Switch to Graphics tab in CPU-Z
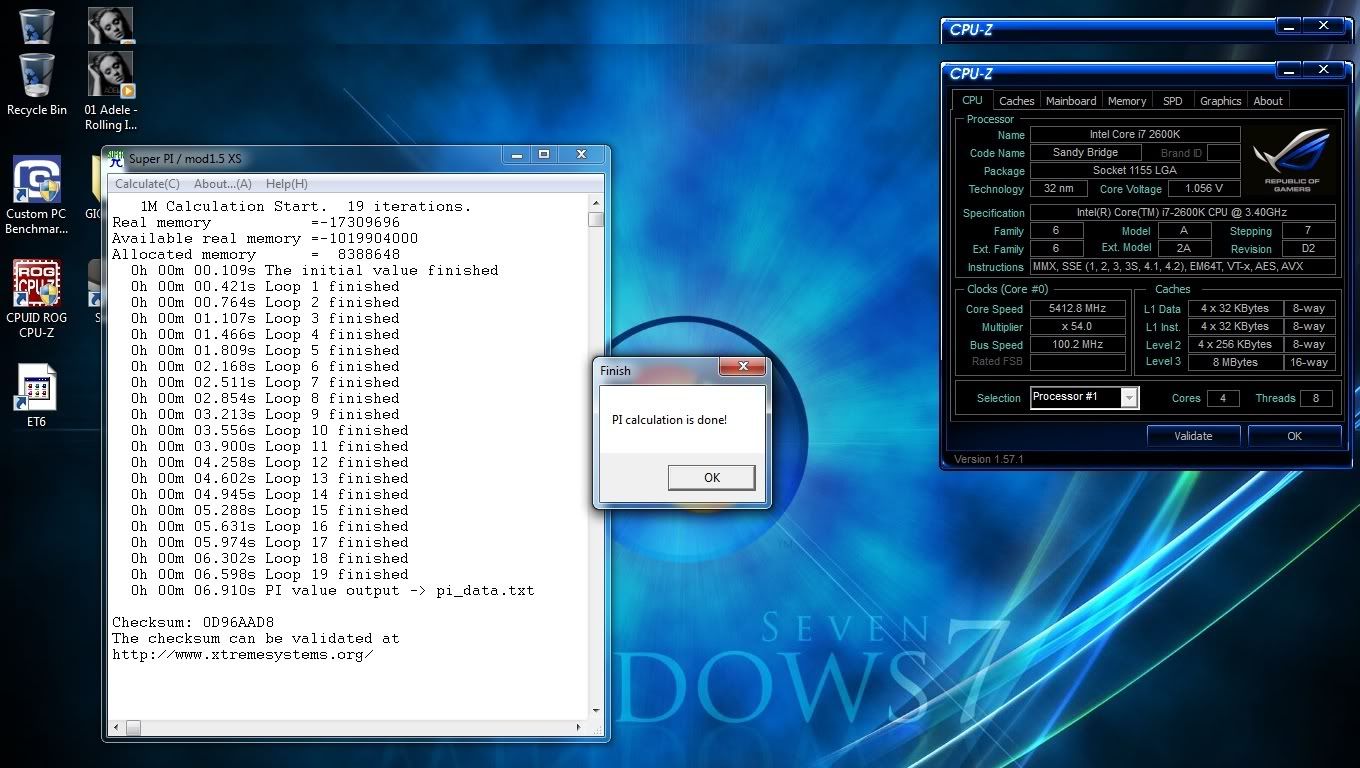This screenshot has width=1360, height=768. click(x=1221, y=101)
